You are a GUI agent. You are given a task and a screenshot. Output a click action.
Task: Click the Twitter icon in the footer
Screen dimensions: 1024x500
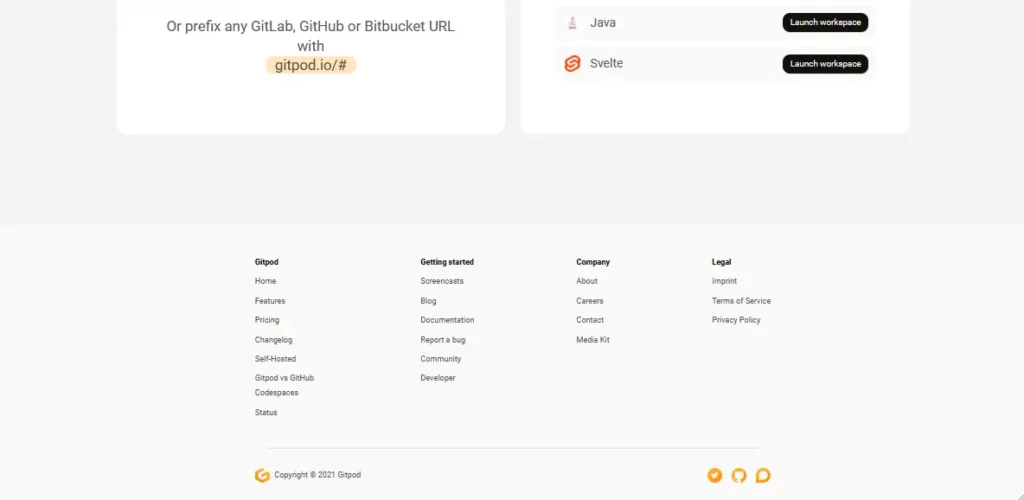[714, 476]
